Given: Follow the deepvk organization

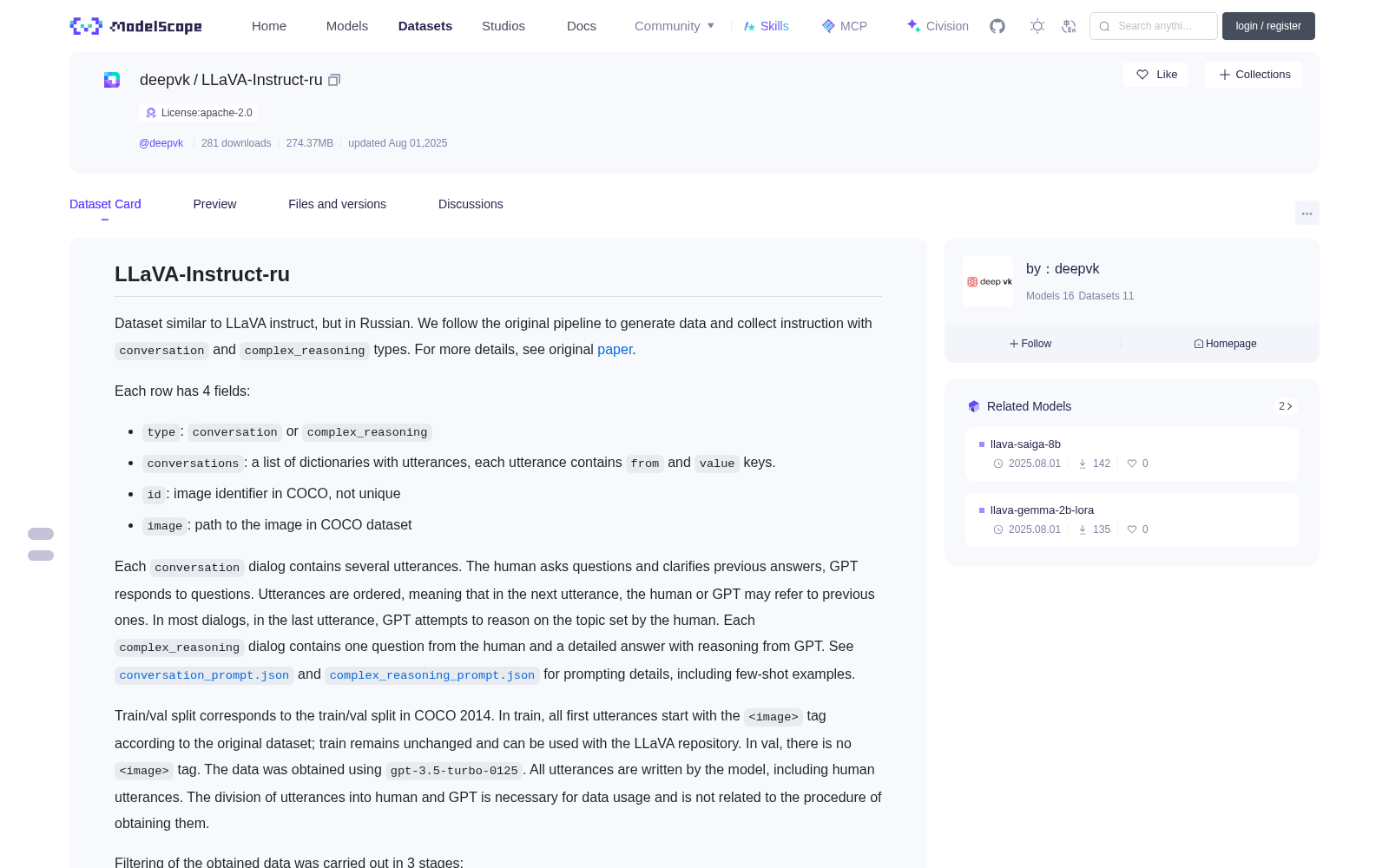Looking at the screenshot, I should (1030, 344).
